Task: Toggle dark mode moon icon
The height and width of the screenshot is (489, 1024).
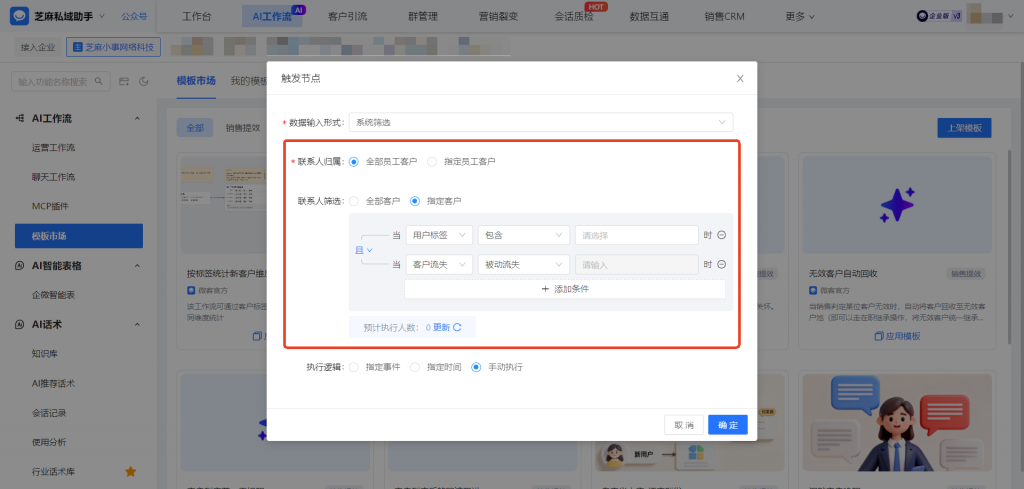Action: tap(144, 82)
